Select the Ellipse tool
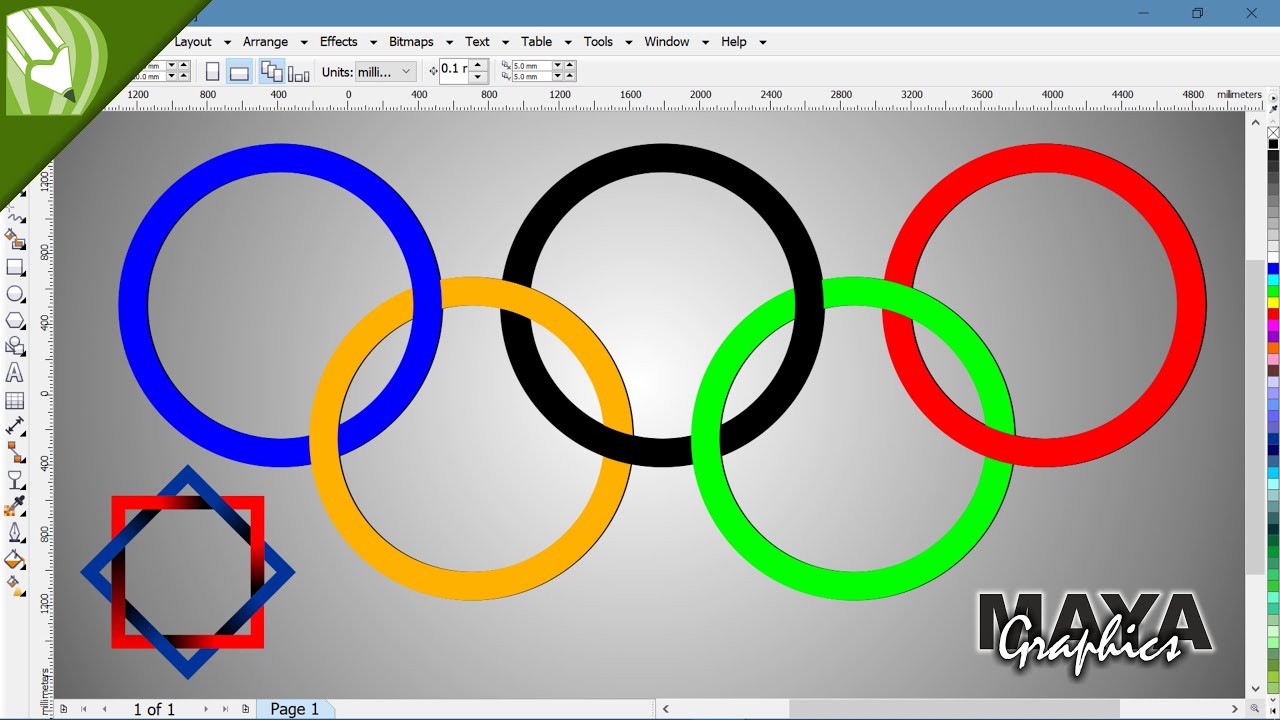Viewport: 1280px width, 720px height. click(x=16, y=294)
